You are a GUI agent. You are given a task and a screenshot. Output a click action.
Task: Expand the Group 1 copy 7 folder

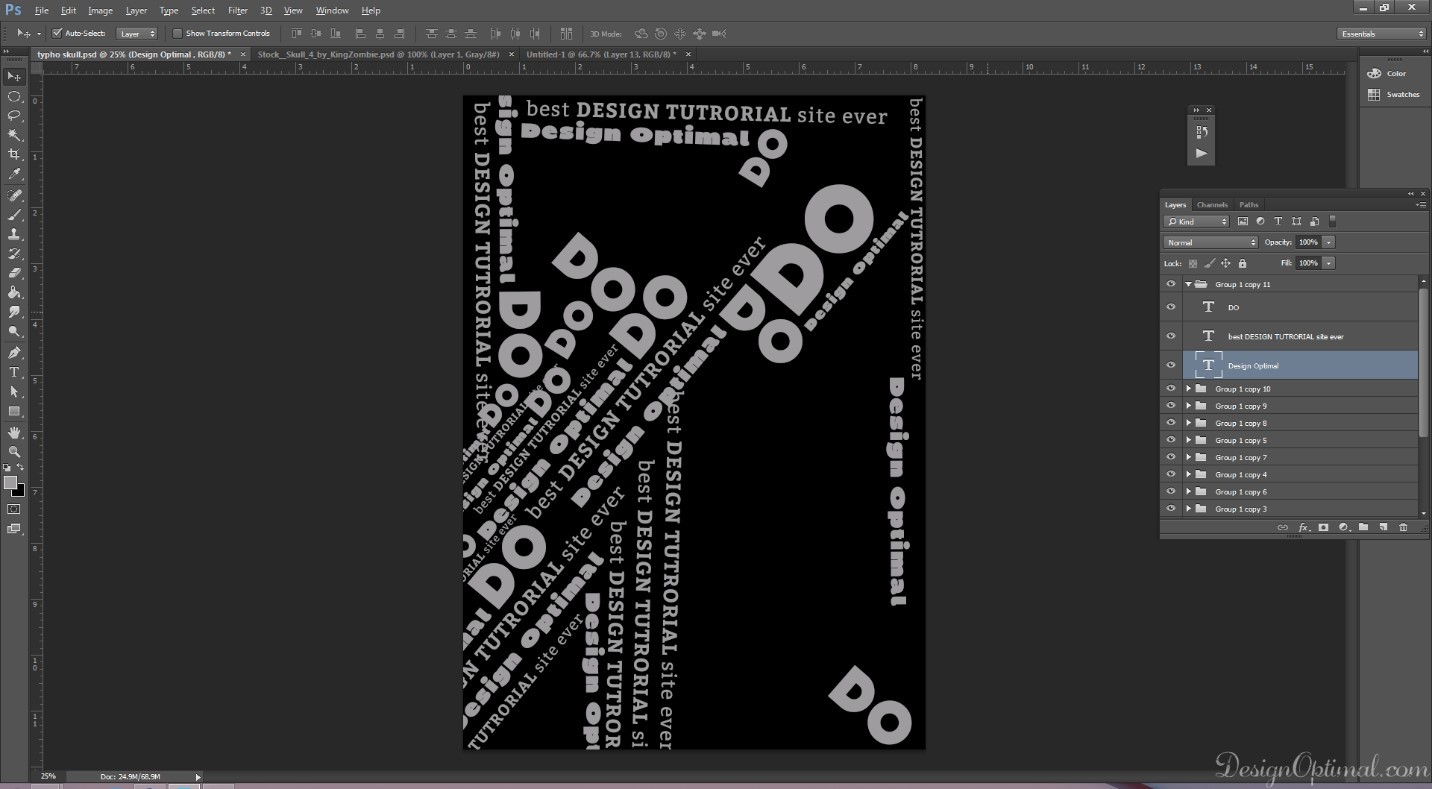point(1188,457)
